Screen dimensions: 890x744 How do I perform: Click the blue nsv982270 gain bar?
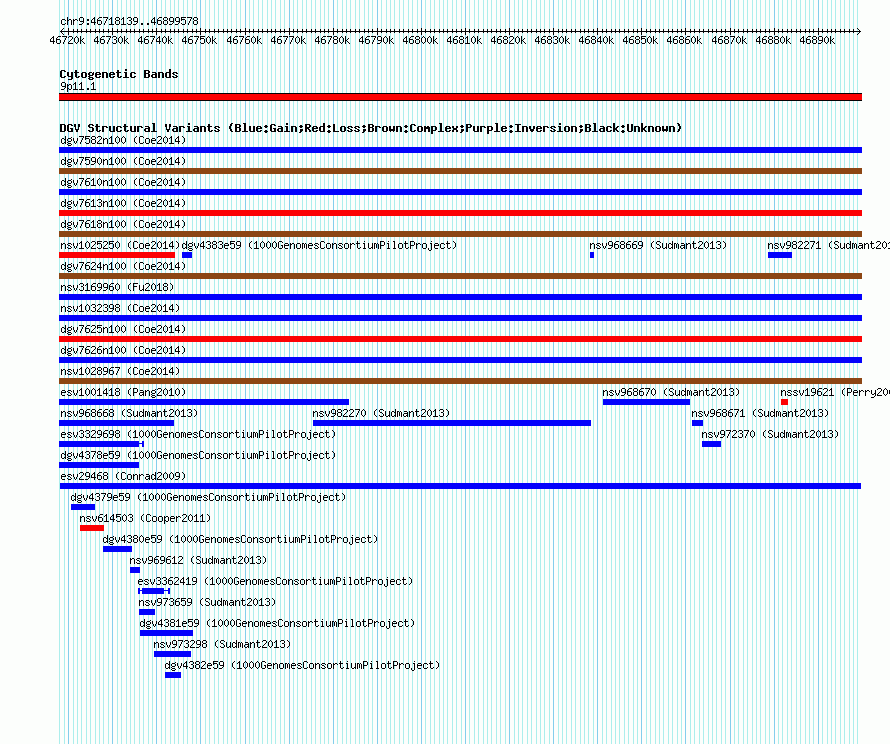452,423
